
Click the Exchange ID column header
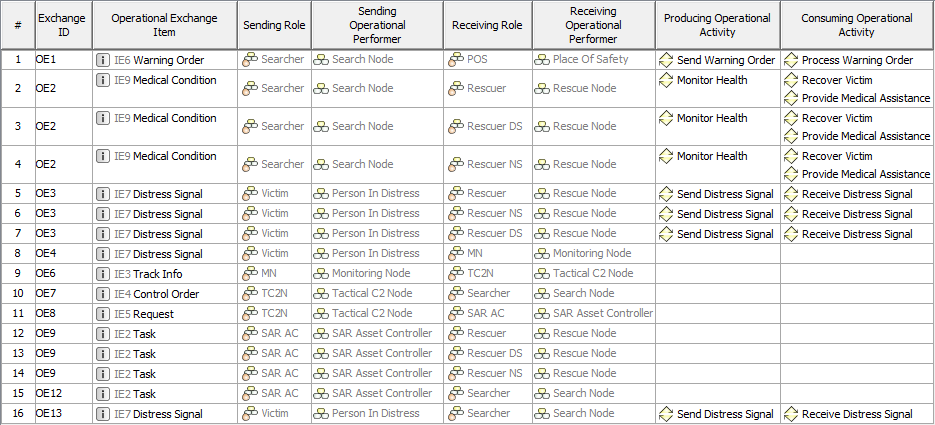[62, 25]
